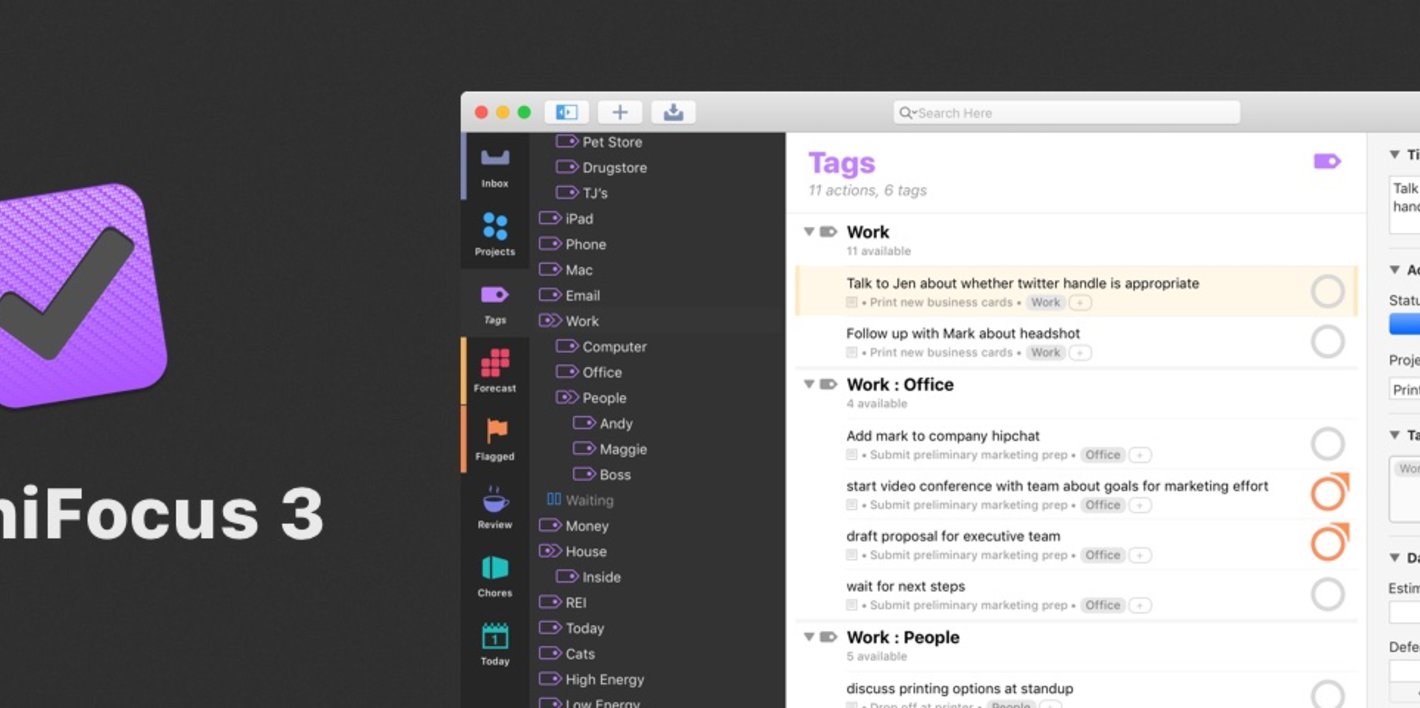This screenshot has width=1420, height=708.
Task: Click Office tag pill under 'wait for next steps'
Action: (1103, 605)
